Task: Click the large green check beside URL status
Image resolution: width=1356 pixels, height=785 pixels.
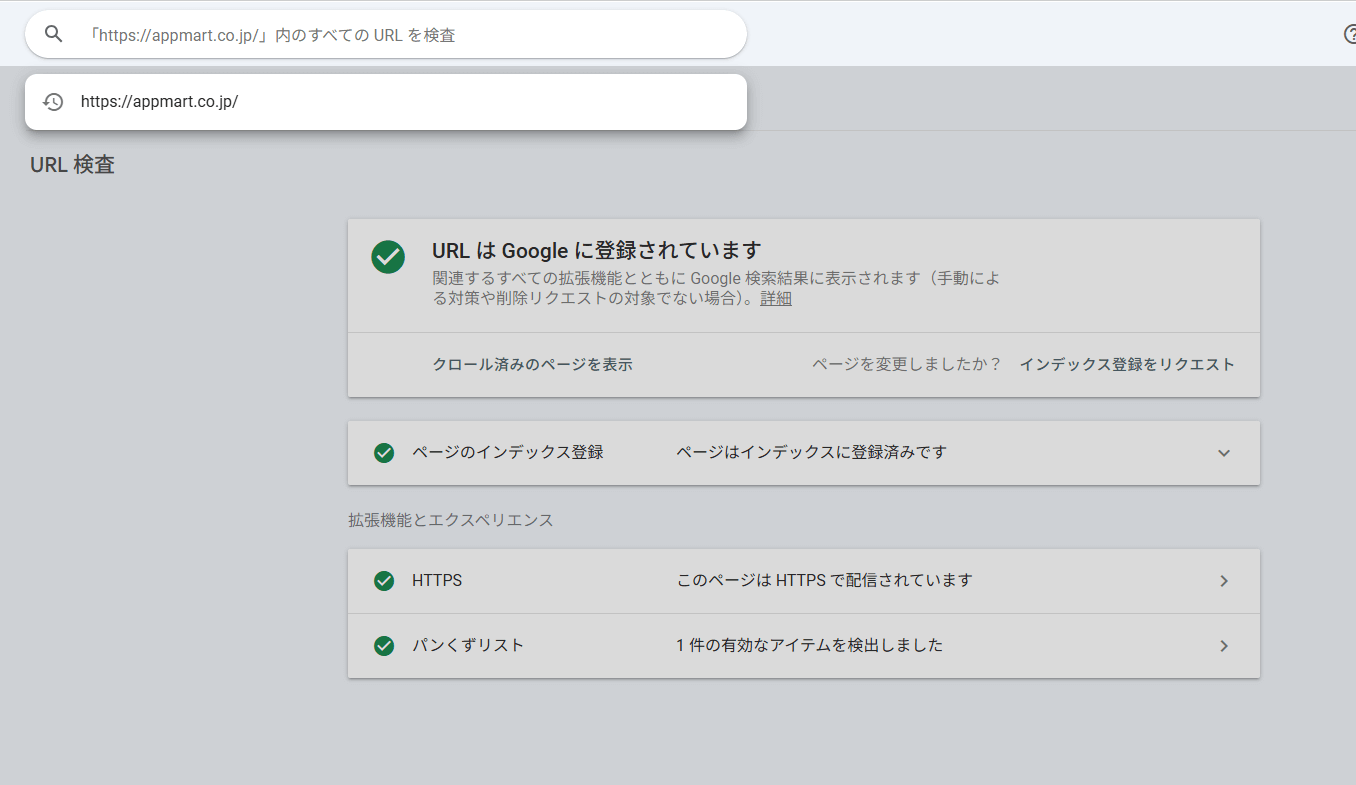Action: (x=388, y=256)
